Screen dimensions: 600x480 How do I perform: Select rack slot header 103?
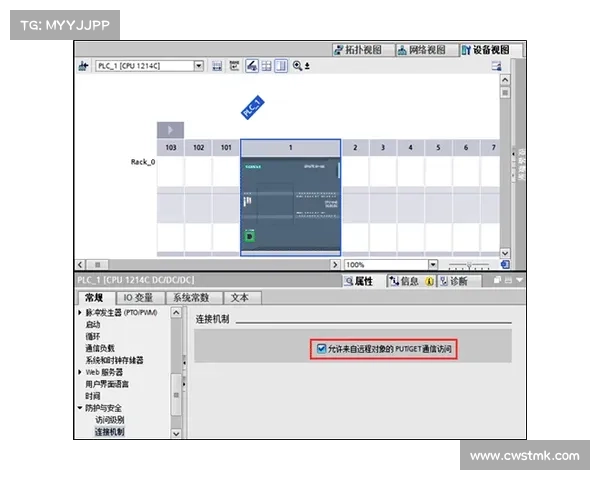(x=171, y=147)
